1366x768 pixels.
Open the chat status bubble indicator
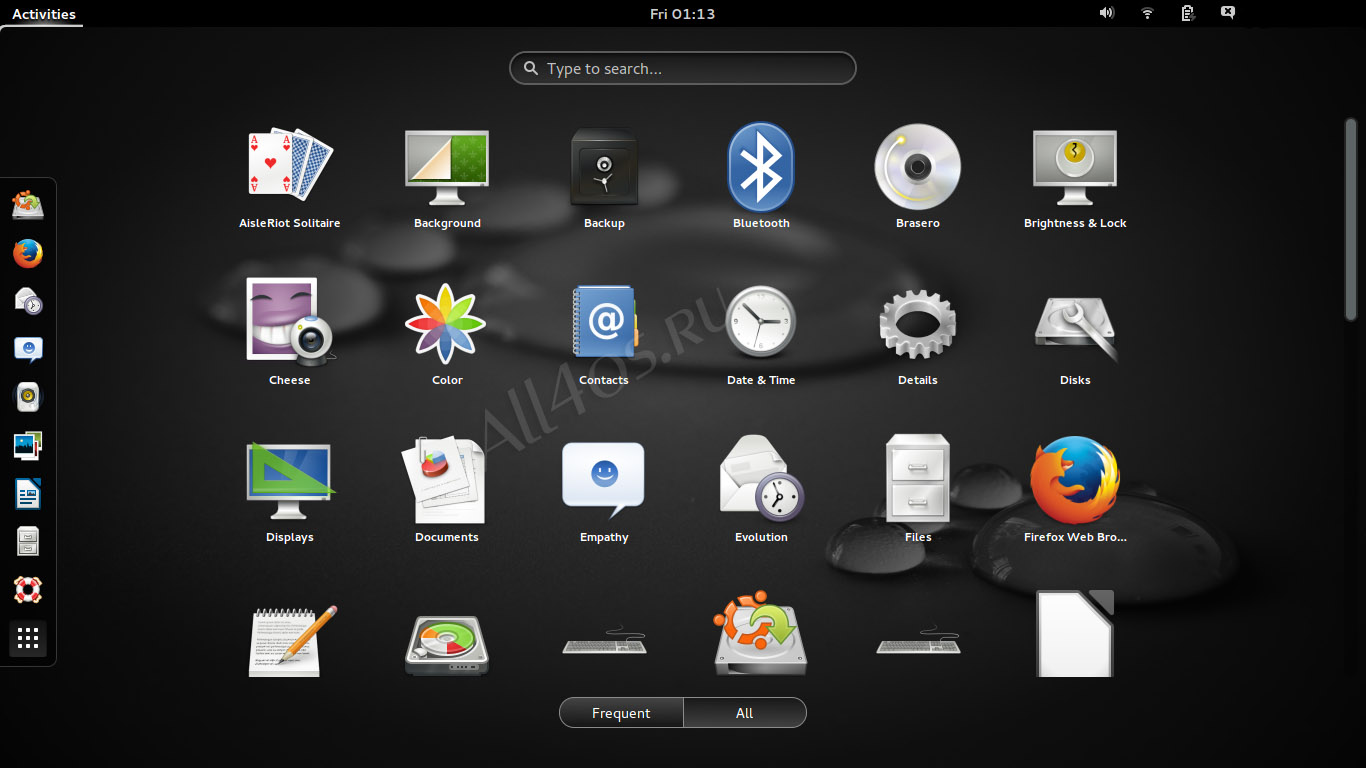tap(1227, 13)
